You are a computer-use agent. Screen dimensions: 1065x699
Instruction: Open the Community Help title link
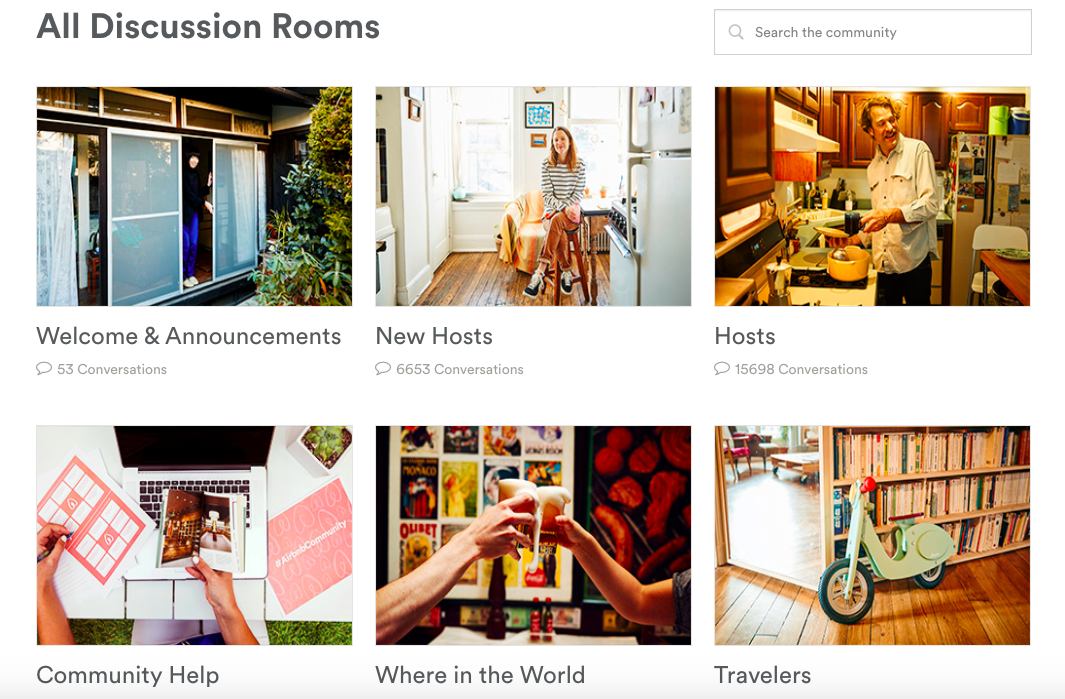point(128,675)
